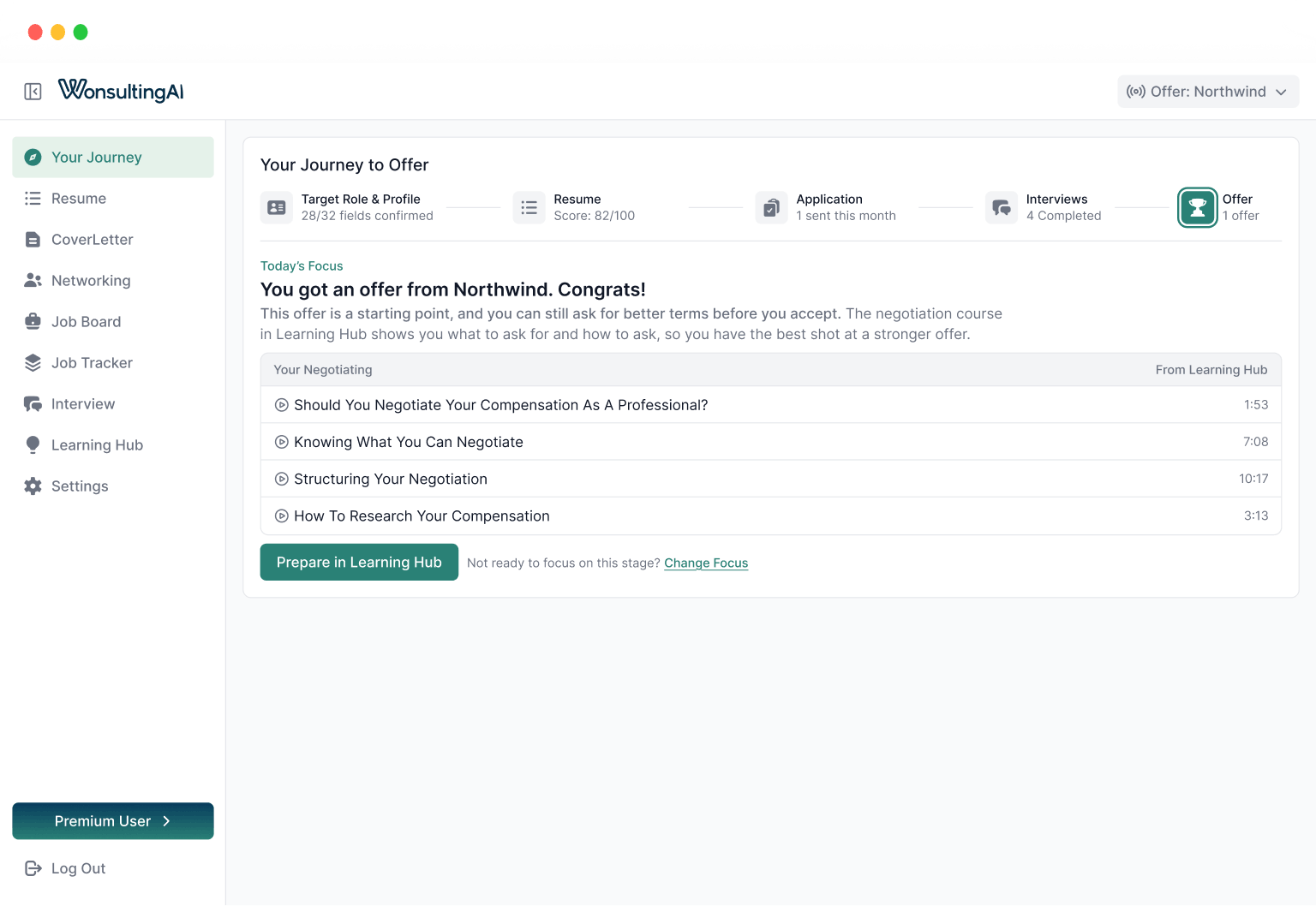
Task: Open 'How To Research Your Compensation' lesson row
Action: 771,516
